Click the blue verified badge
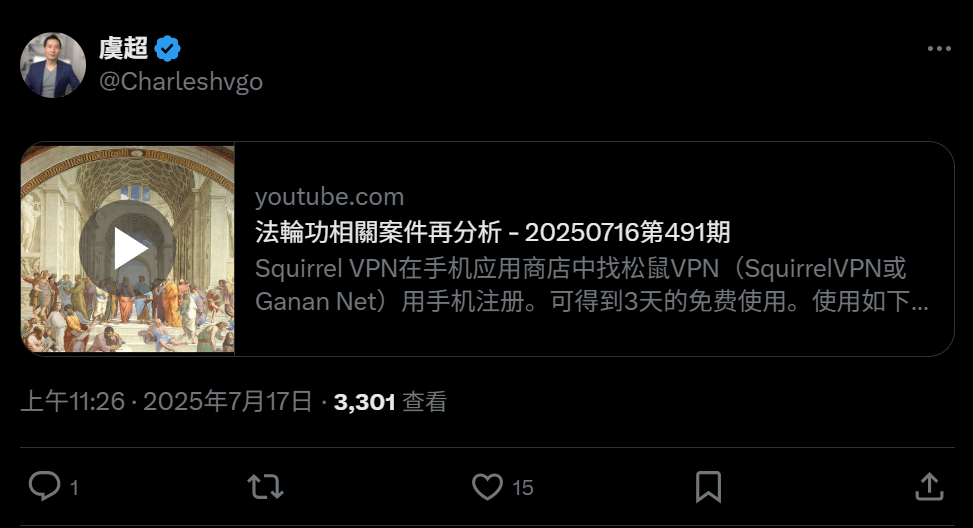Screen dimensions: 973x528 click(168, 48)
